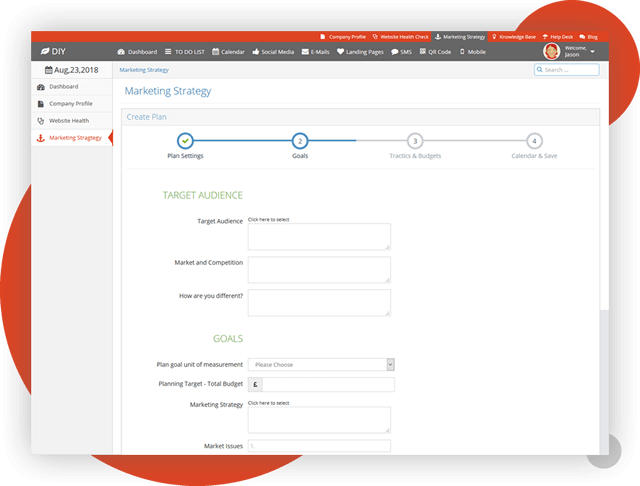Open the Mobile section
Screen dimensions: 640x486
point(473,51)
